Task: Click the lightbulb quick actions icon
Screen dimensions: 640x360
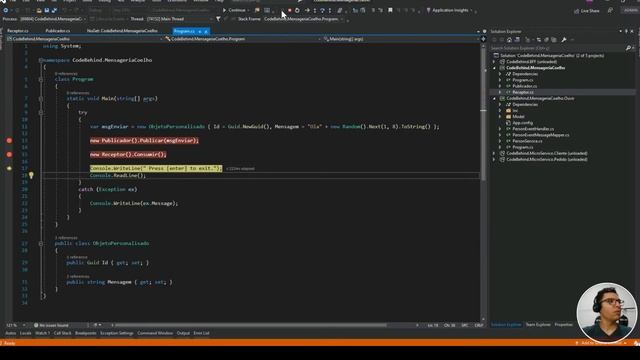Action: click(x=31, y=176)
